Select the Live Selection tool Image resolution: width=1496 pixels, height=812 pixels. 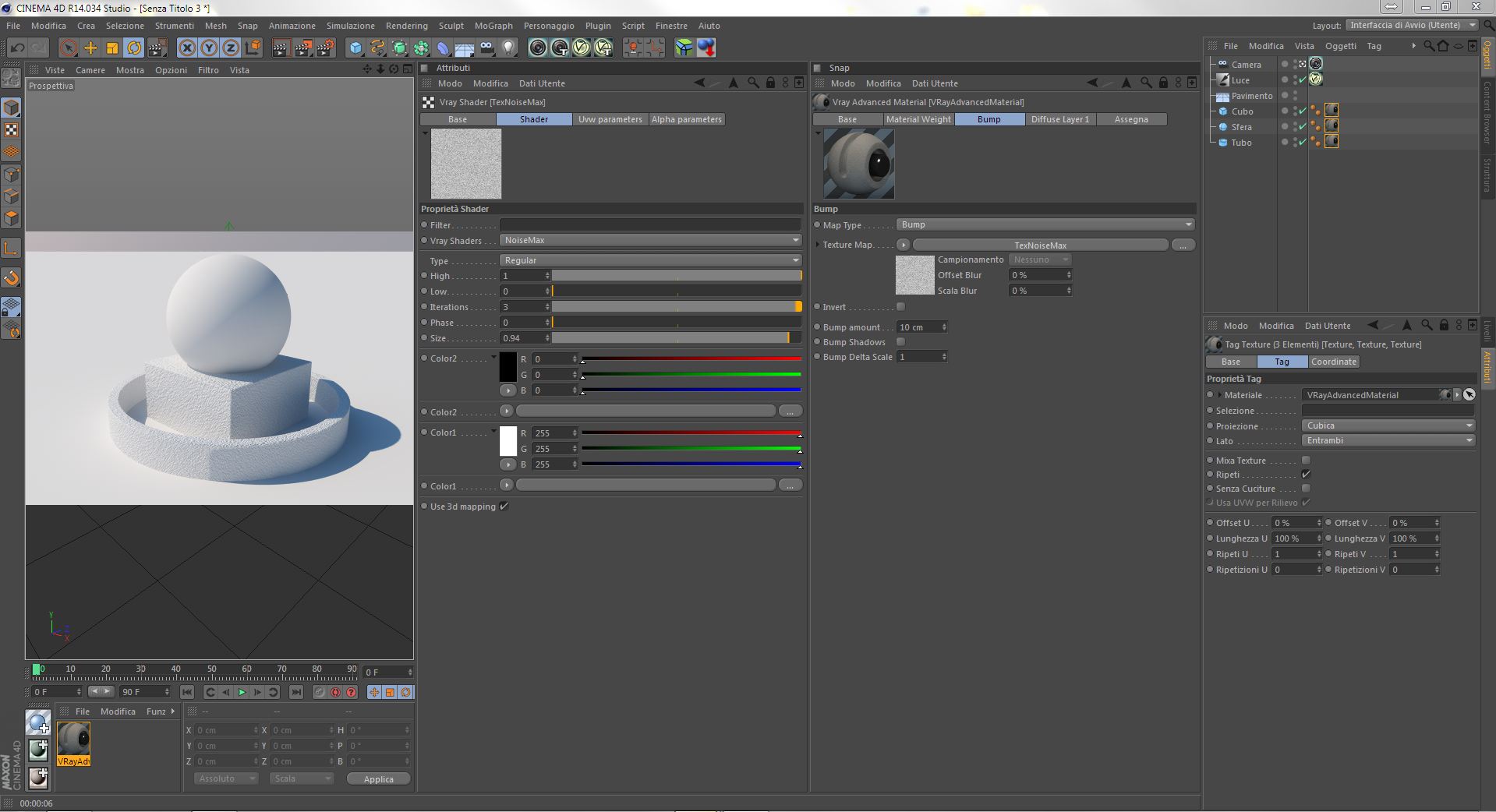[x=69, y=48]
